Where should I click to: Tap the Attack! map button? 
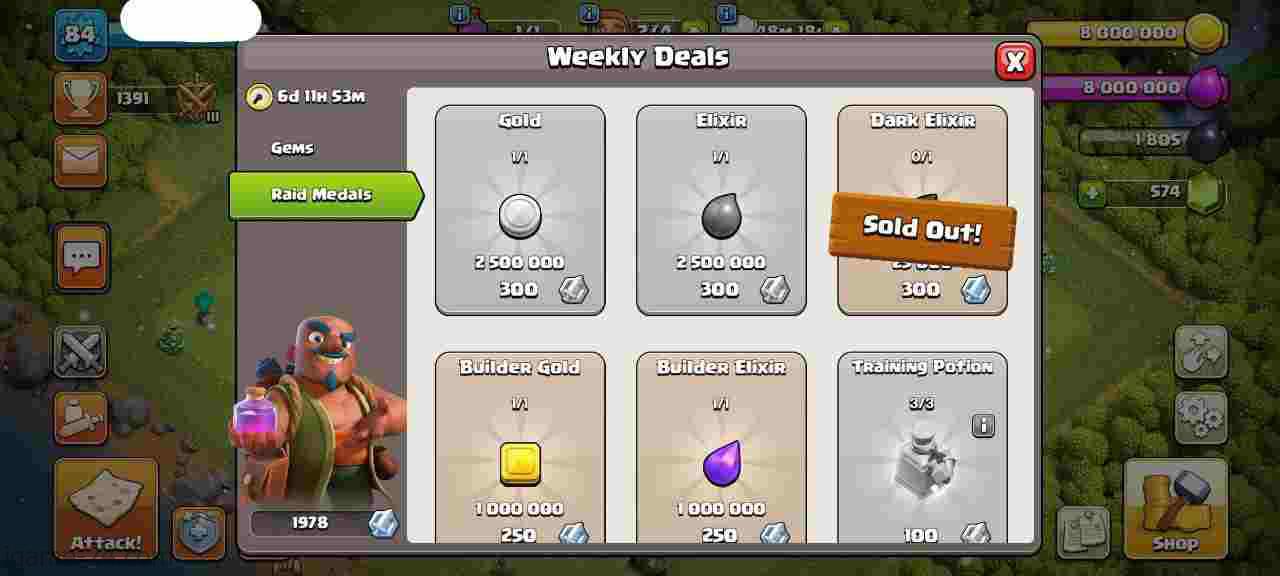coord(106,508)
